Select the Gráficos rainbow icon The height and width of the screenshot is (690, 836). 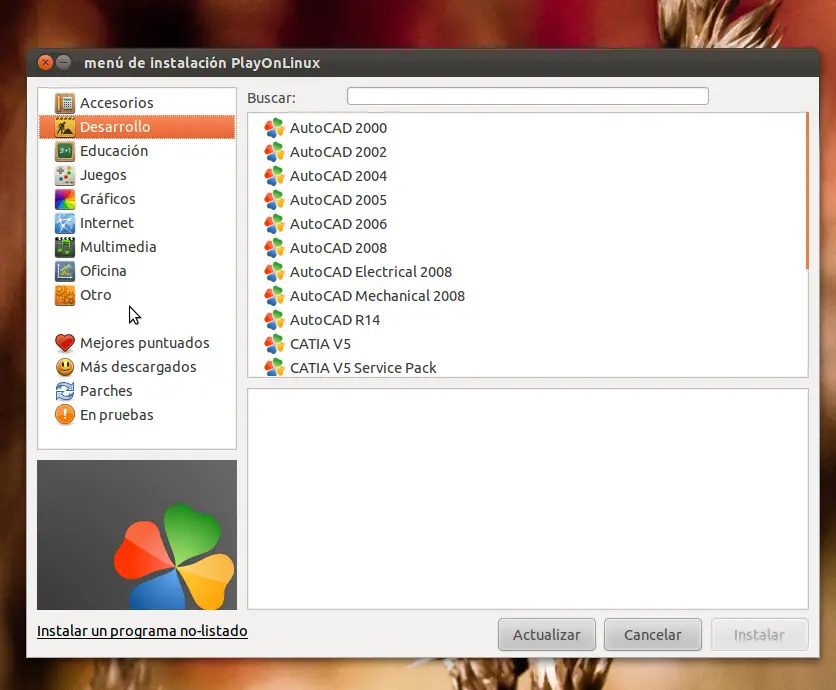pyautogui.click(x=65, y=199)
